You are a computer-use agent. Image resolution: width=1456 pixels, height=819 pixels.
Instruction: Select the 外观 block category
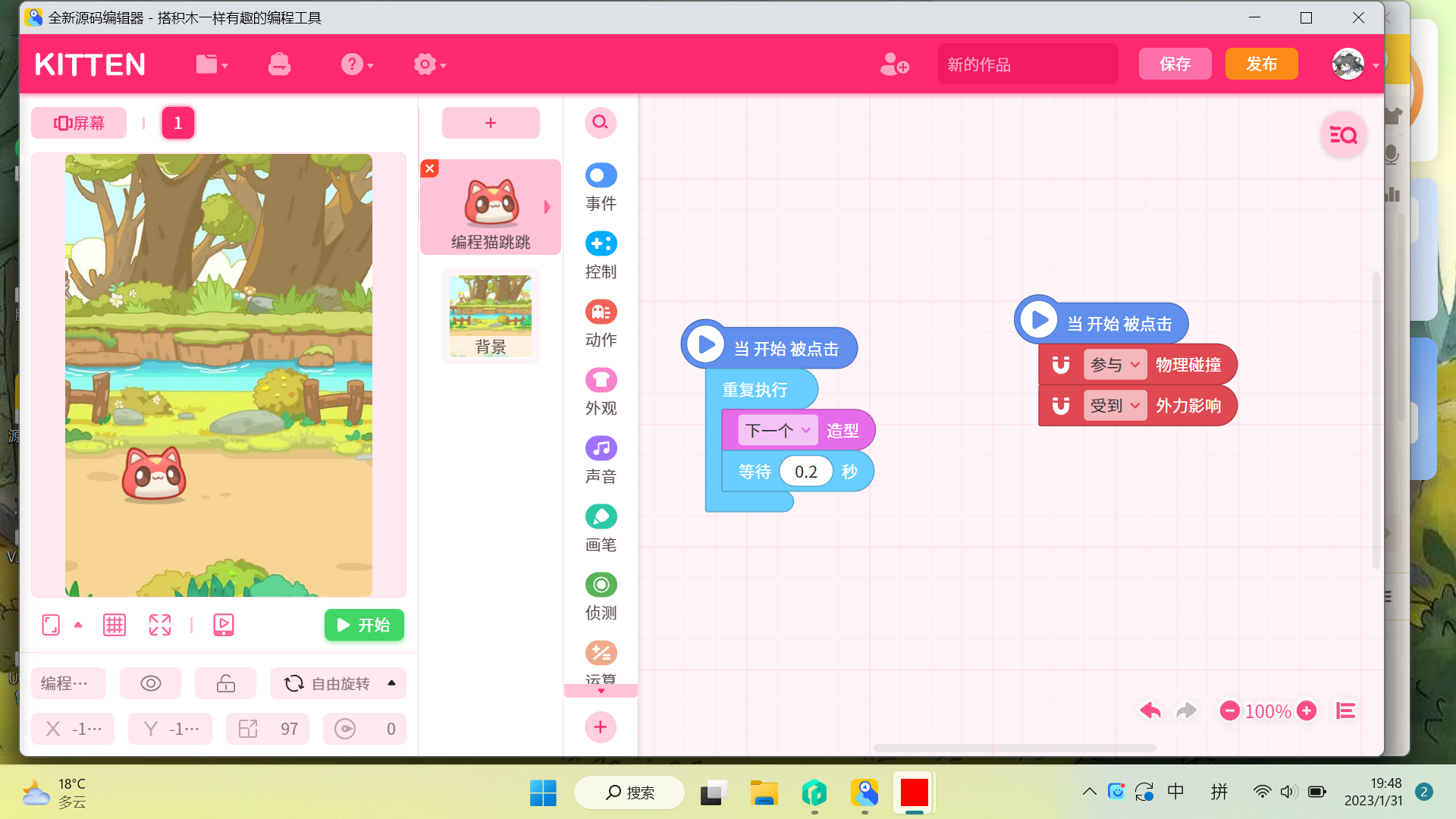coord(601,392)
